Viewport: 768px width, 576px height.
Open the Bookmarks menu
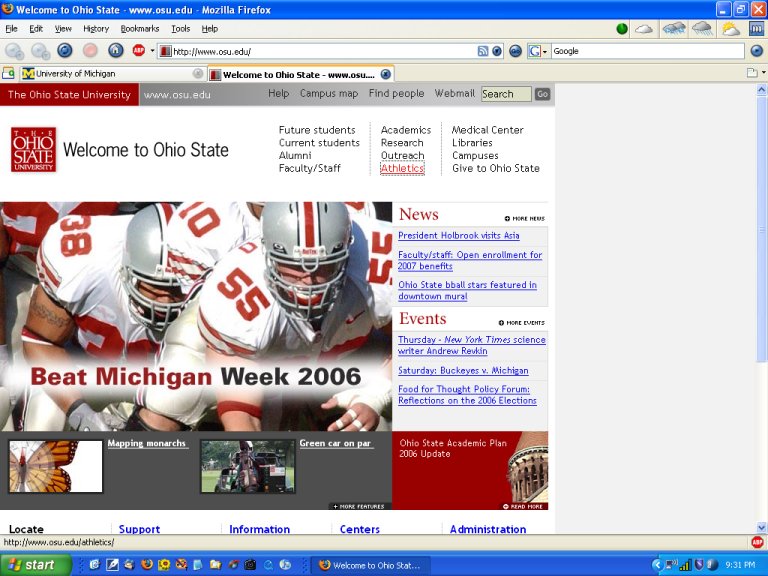click(x=139, y=29)
